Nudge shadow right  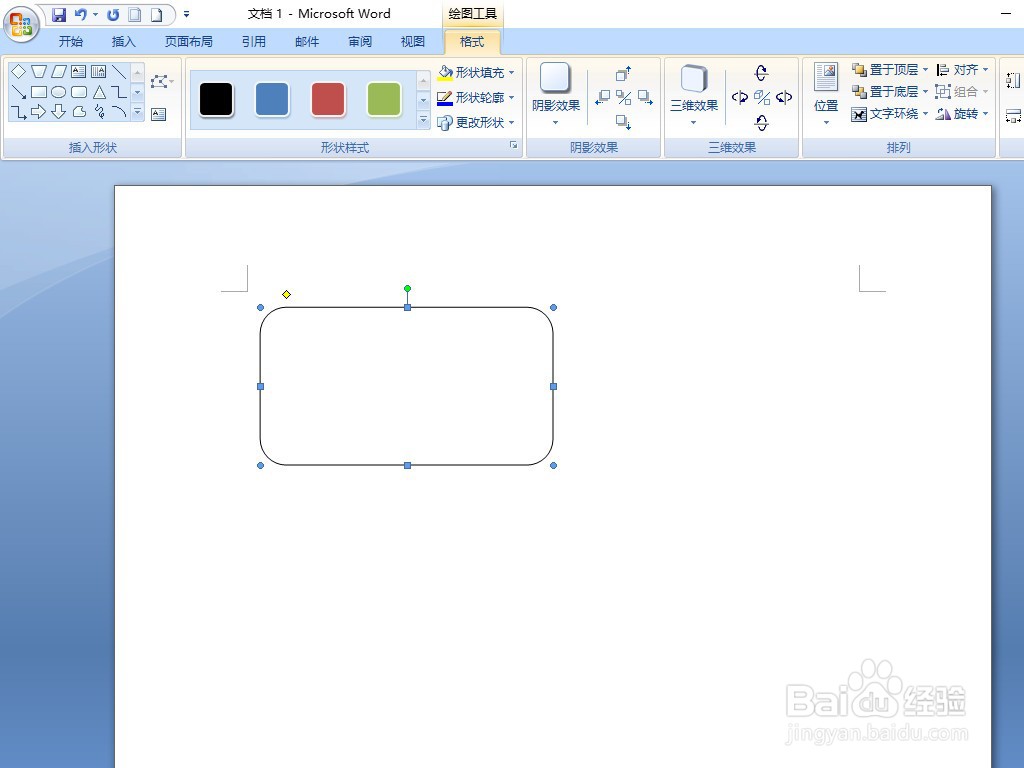point(645,97)
